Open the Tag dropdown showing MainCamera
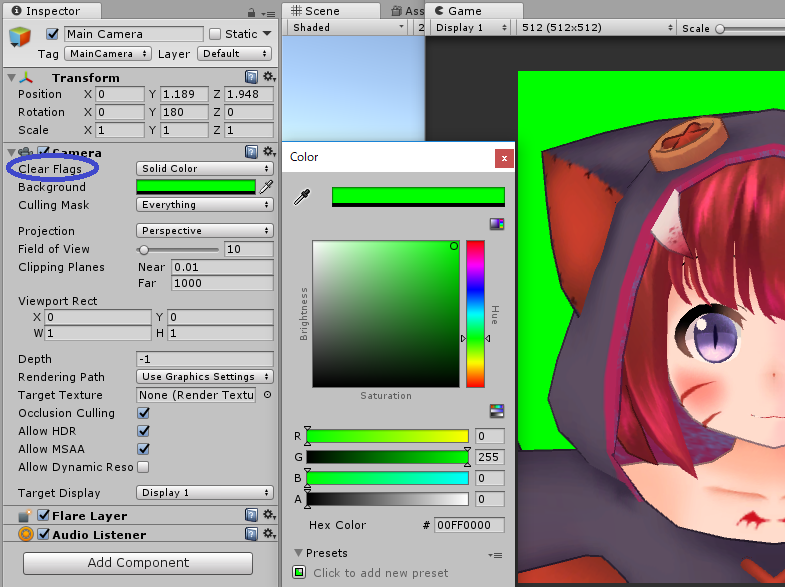785x587 pixels. 108,54
